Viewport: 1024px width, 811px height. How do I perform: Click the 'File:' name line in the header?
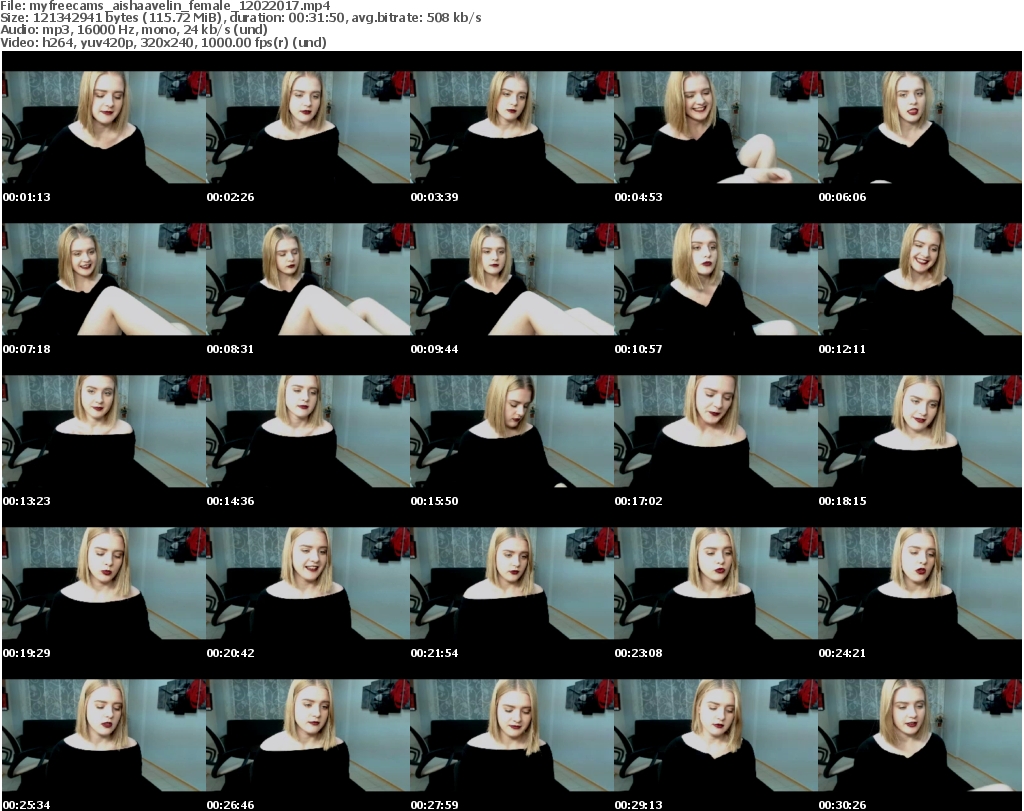coord(165,6)
